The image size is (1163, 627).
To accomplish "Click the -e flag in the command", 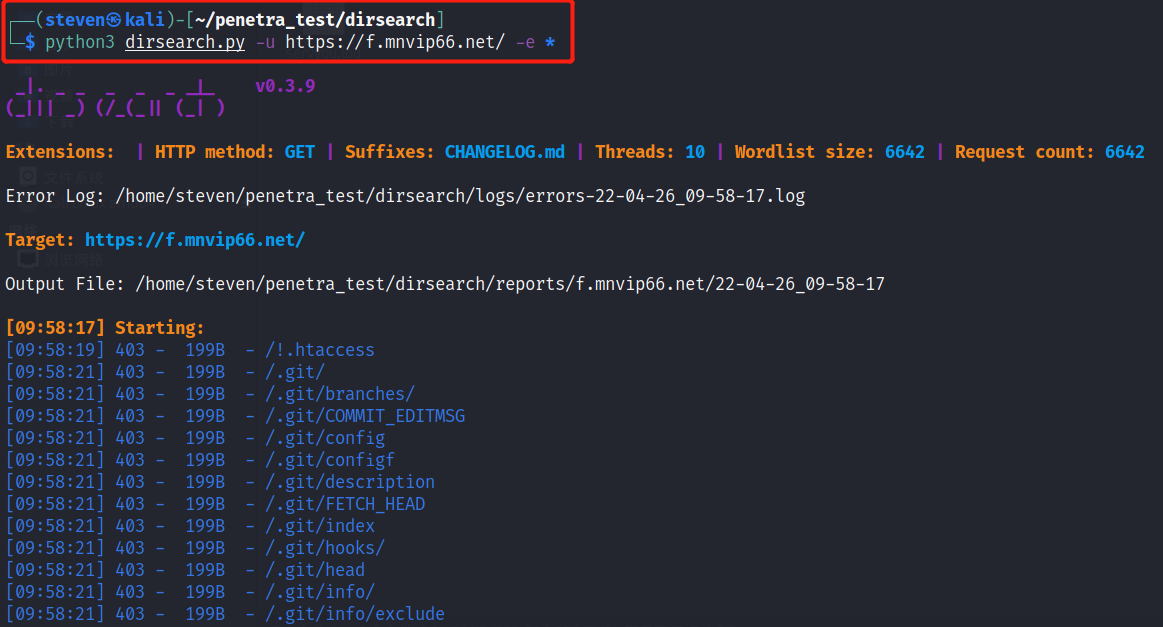I will [525, 42].
